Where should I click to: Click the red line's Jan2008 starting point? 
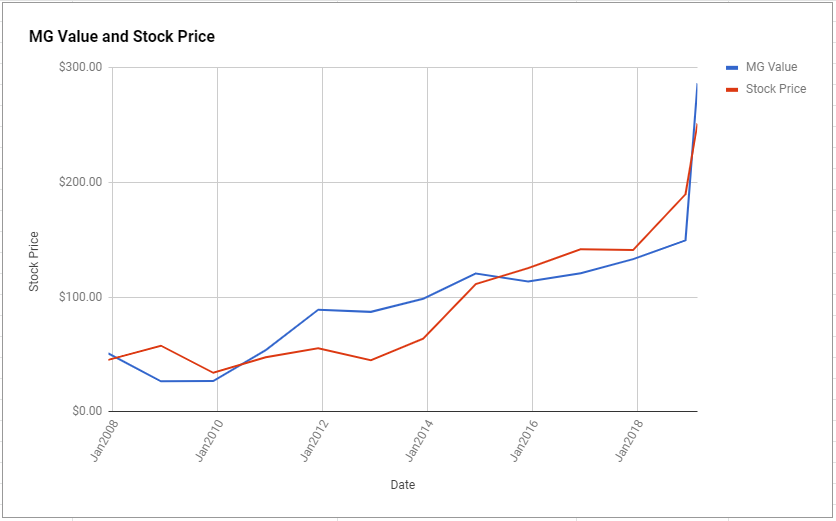[x=109, y=359]
